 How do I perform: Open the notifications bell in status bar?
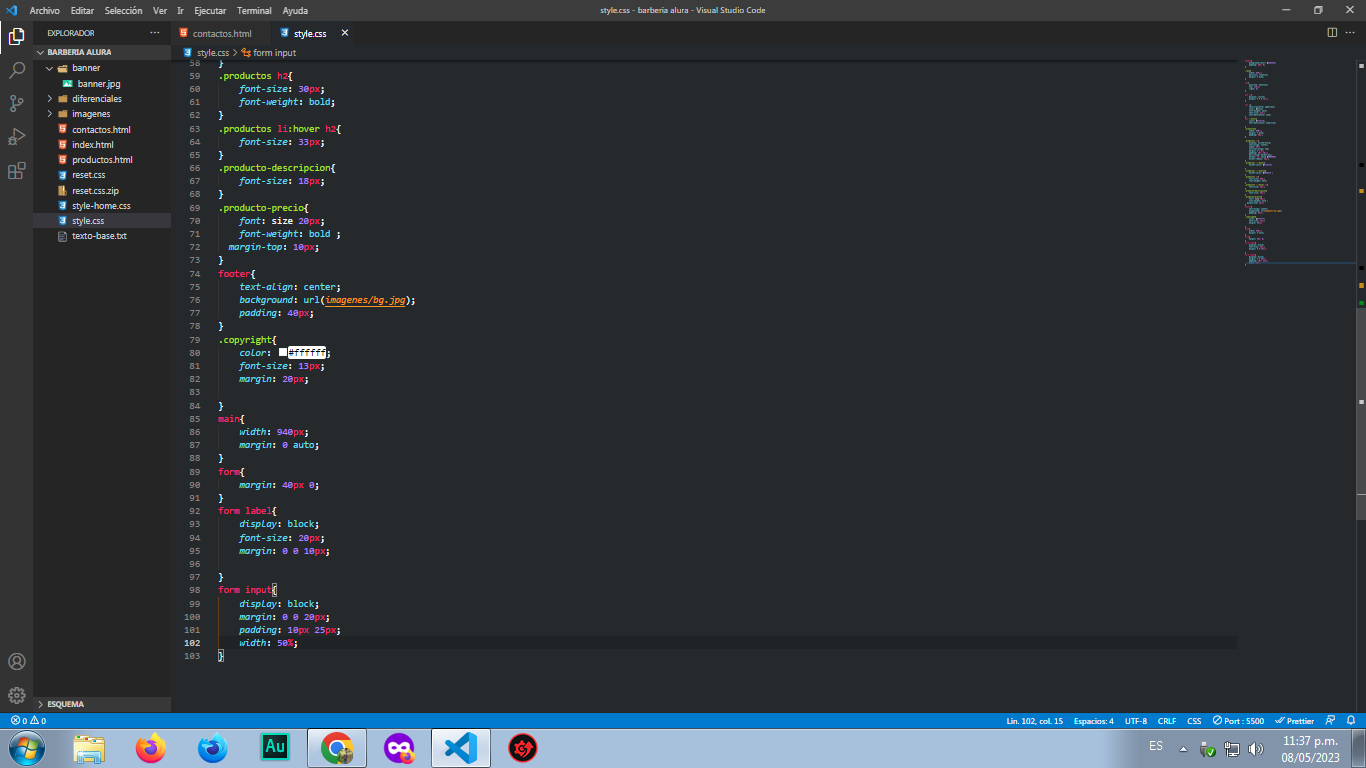coord(1350,720)
